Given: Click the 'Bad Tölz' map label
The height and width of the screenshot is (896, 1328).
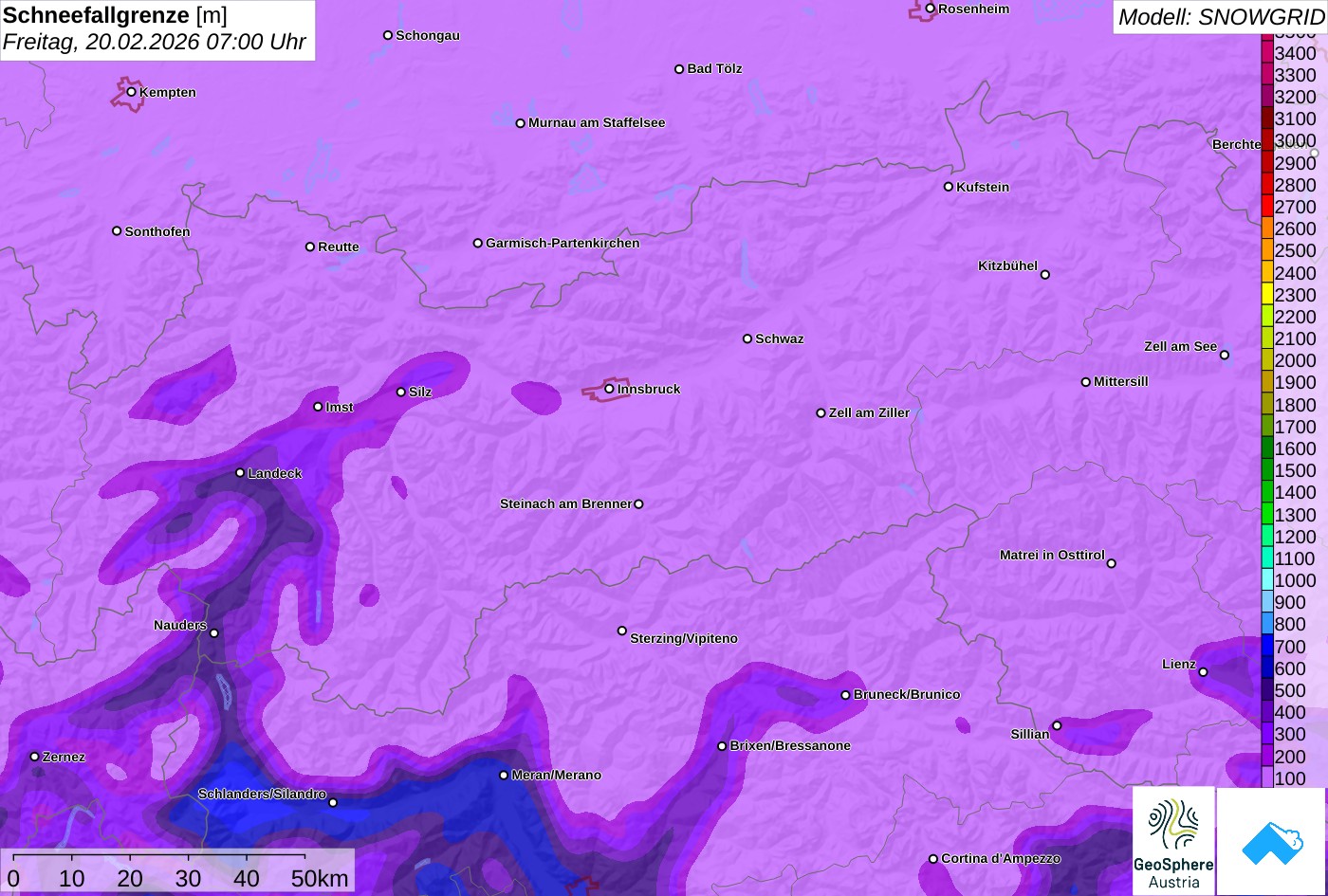Looking at the screenshot, I should pyautogui.click(x=714, y=68).
